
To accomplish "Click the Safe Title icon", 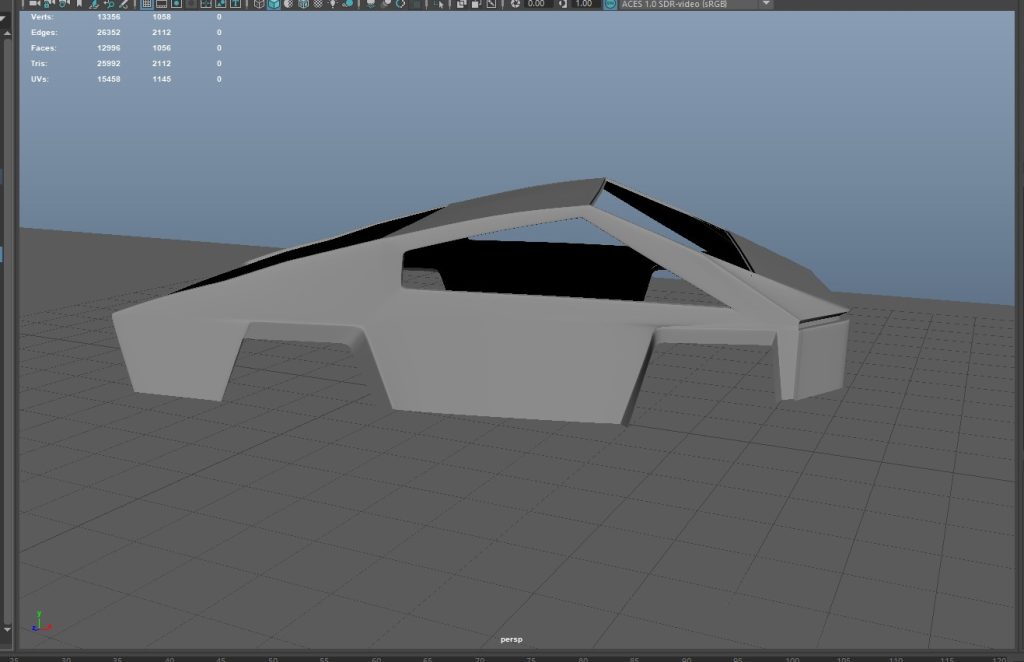I will (x=236, y=4).
